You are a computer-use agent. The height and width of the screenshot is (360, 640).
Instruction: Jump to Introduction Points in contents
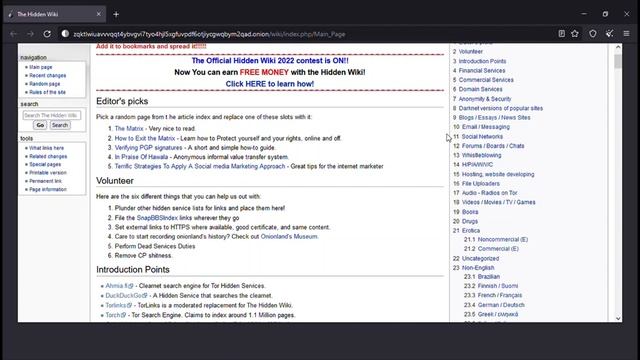click(x=482, y=61)
